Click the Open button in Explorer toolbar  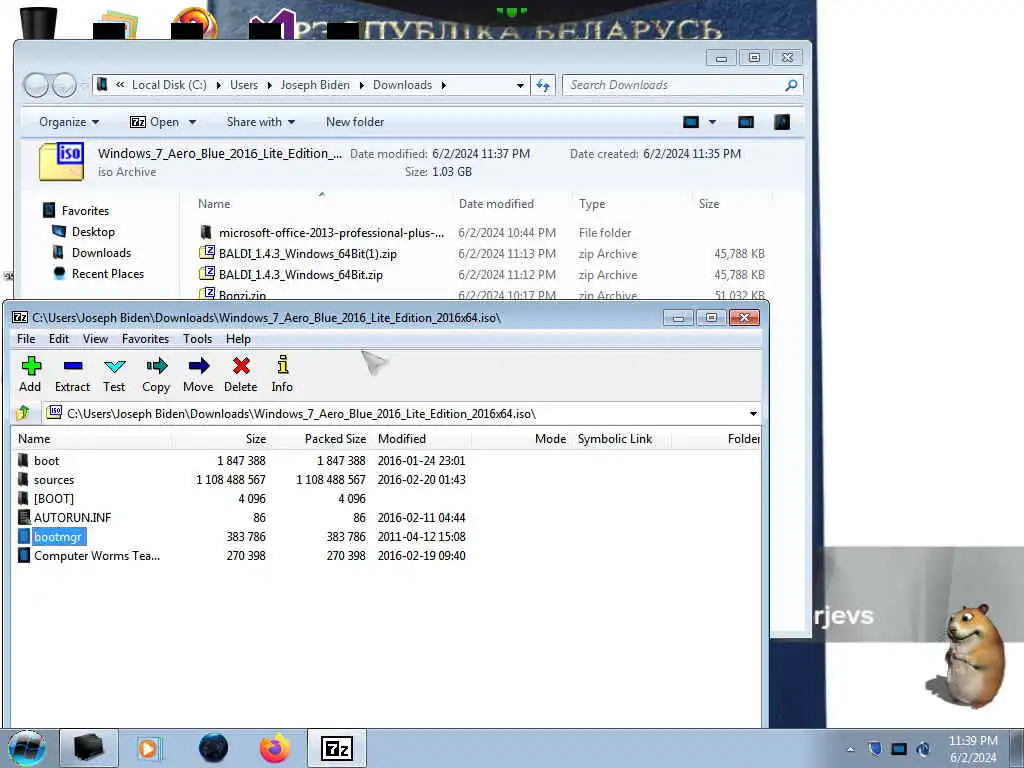pos(155,121)
